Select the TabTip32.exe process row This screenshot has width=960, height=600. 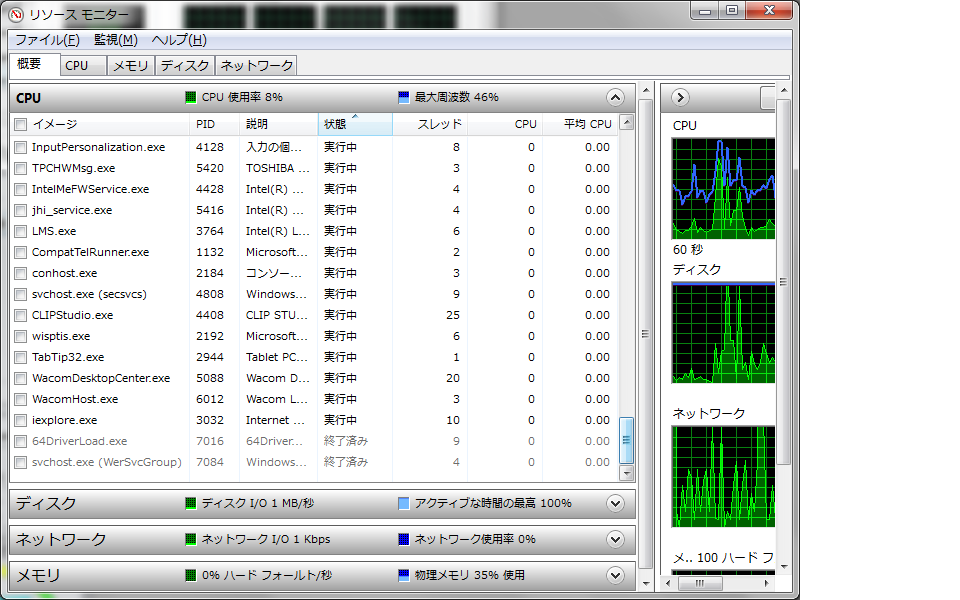[314, 358]
